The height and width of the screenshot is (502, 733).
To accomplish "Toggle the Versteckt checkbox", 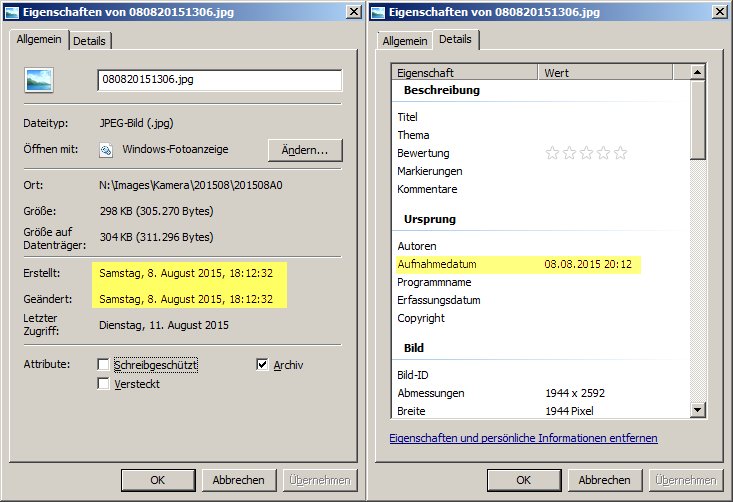I will 104,384.
